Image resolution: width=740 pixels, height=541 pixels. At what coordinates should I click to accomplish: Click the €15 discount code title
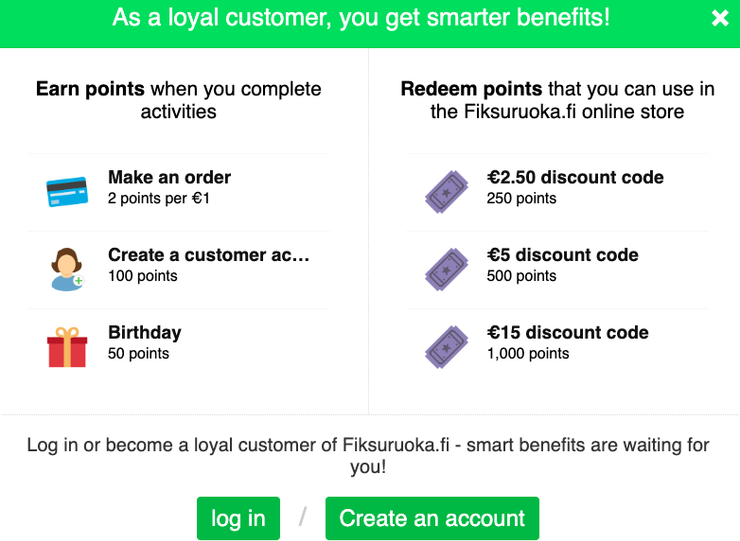click(567, 332)
